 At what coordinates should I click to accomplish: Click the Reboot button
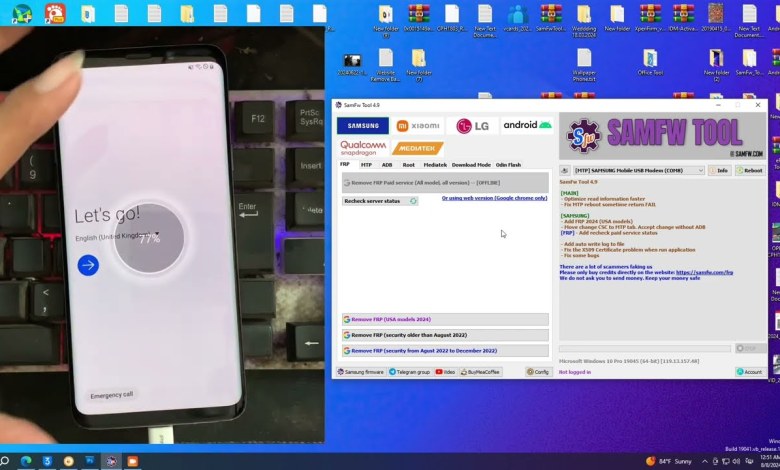[x=749, y=171]
